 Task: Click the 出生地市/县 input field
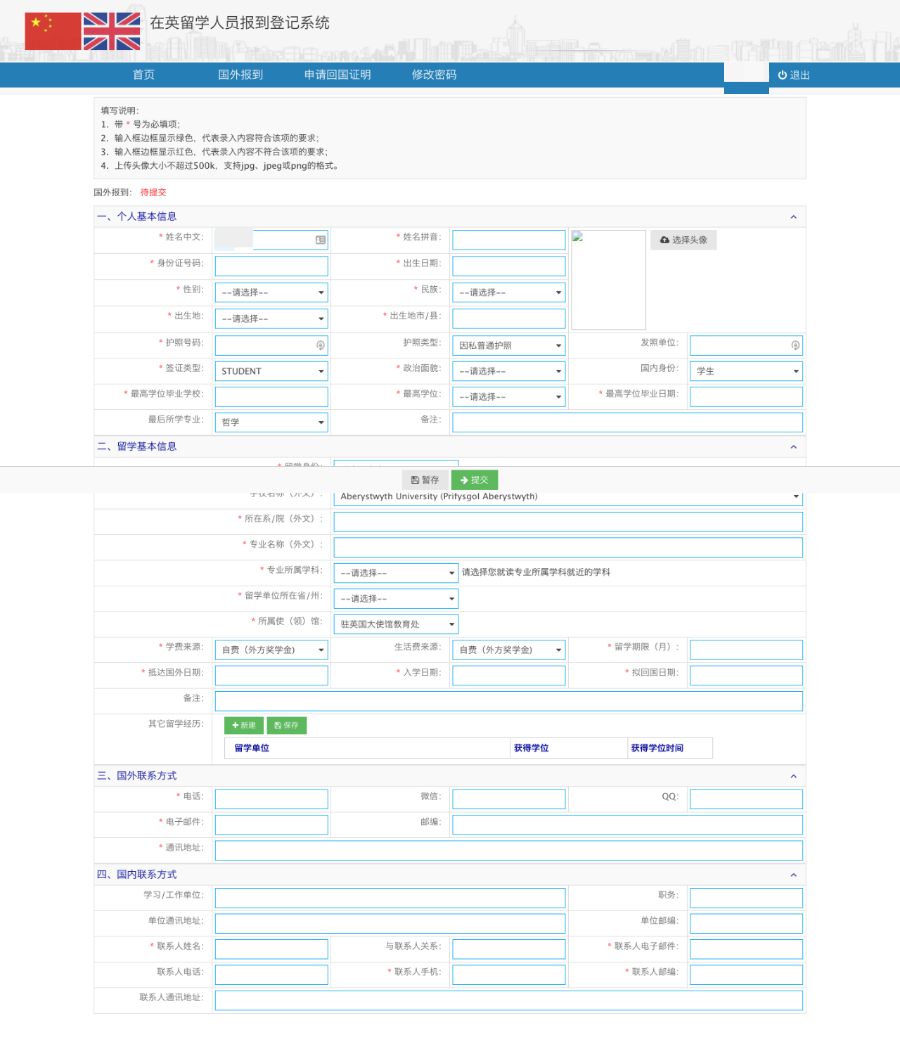click(509, 319)
